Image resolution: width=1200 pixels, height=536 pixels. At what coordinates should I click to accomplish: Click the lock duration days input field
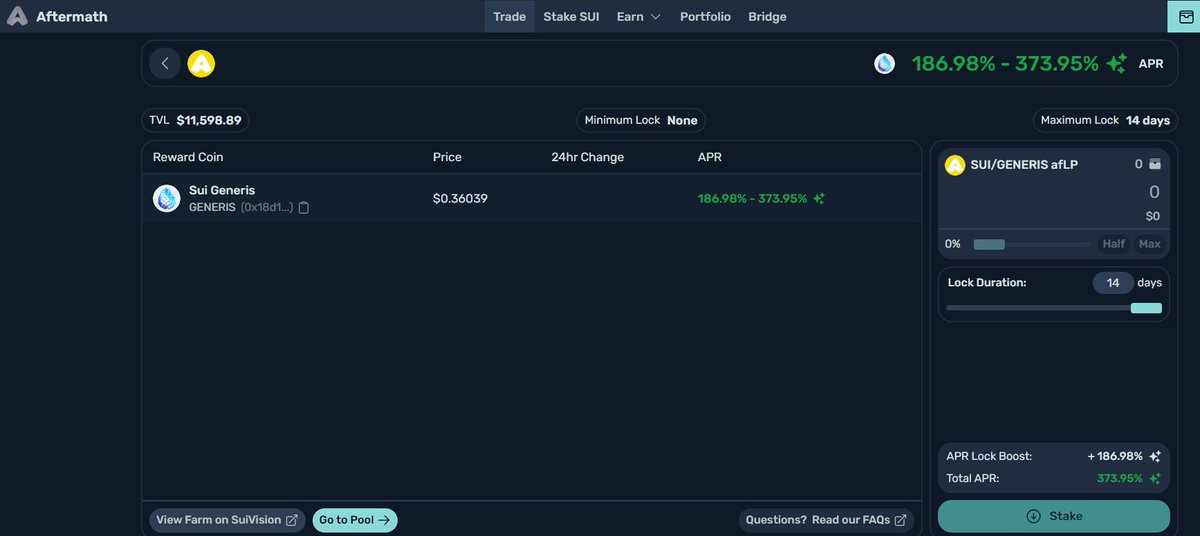1113,283
